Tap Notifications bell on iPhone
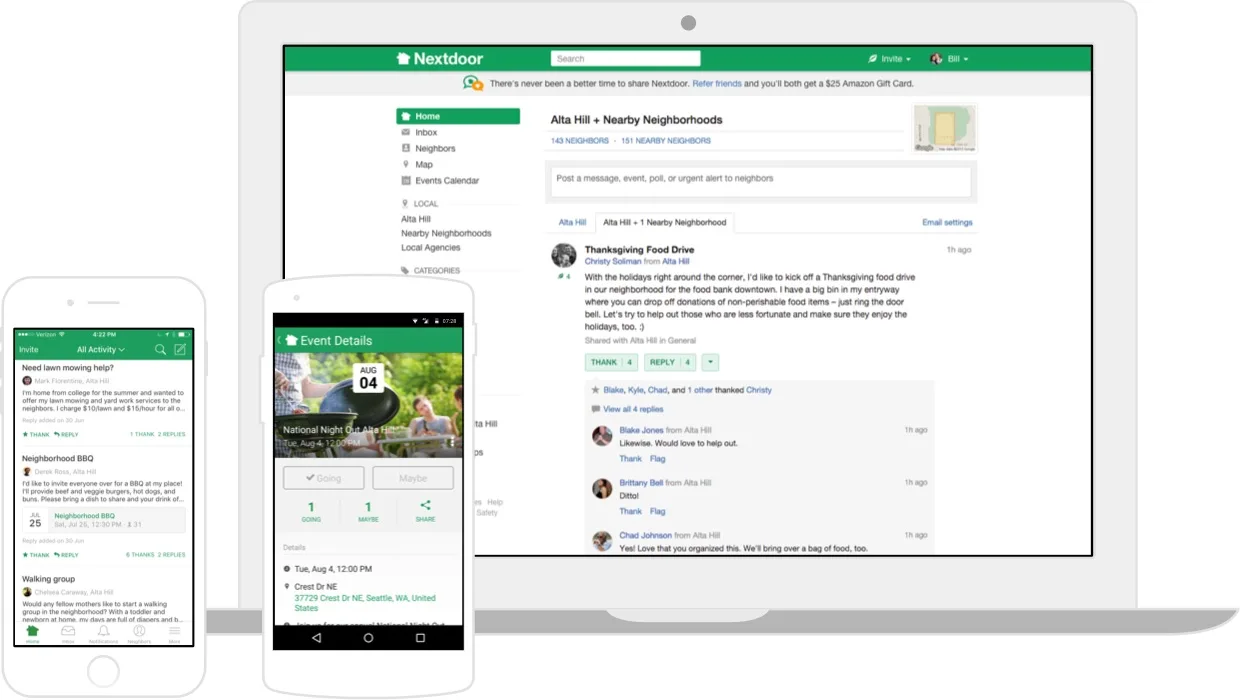The width and height of the screenshot is (1240, 700). pos(103,632)
